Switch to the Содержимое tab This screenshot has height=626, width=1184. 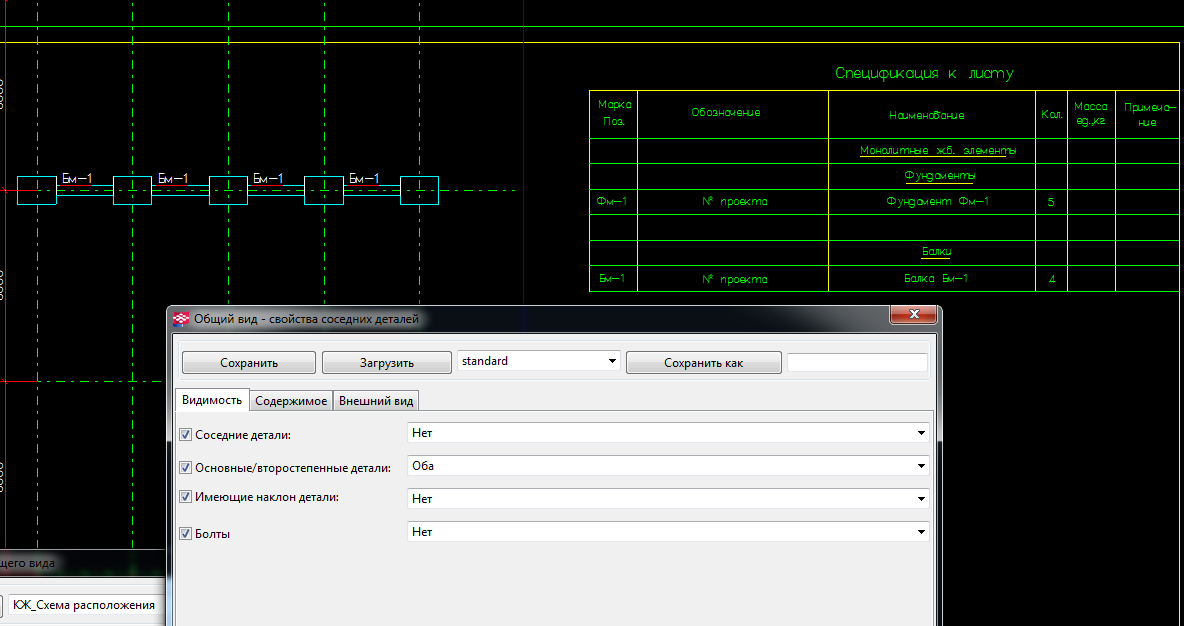pyautogui.click(x=291, y=401)
